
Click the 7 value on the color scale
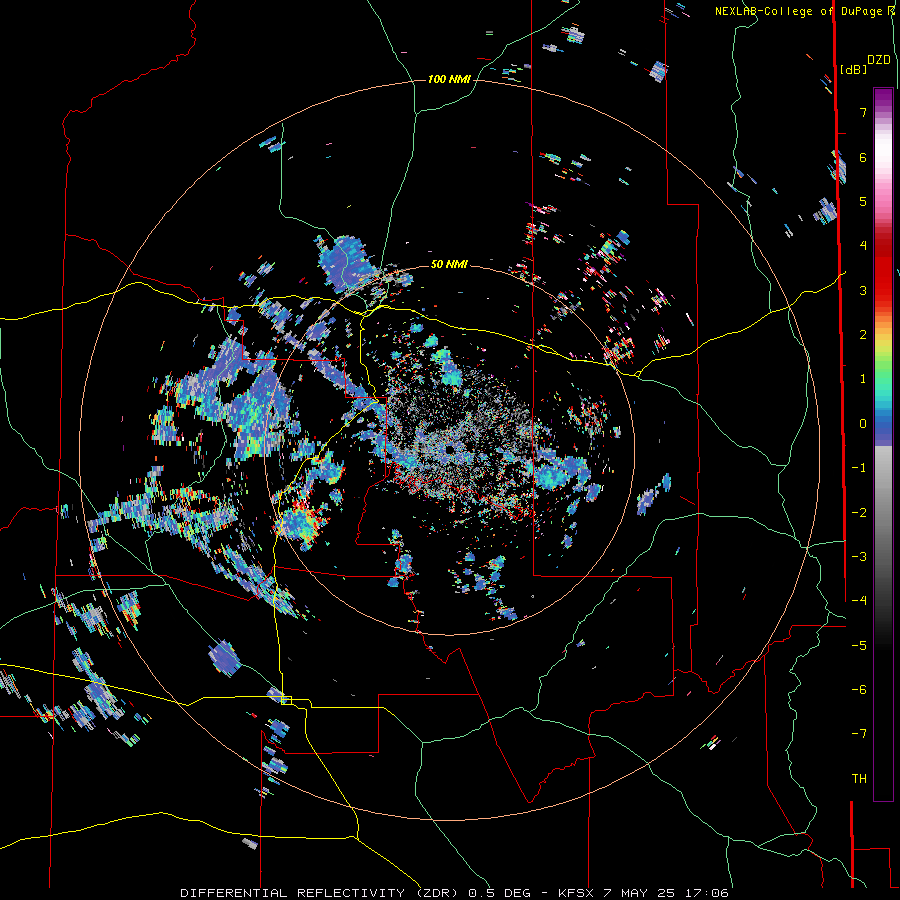(863, 112)
